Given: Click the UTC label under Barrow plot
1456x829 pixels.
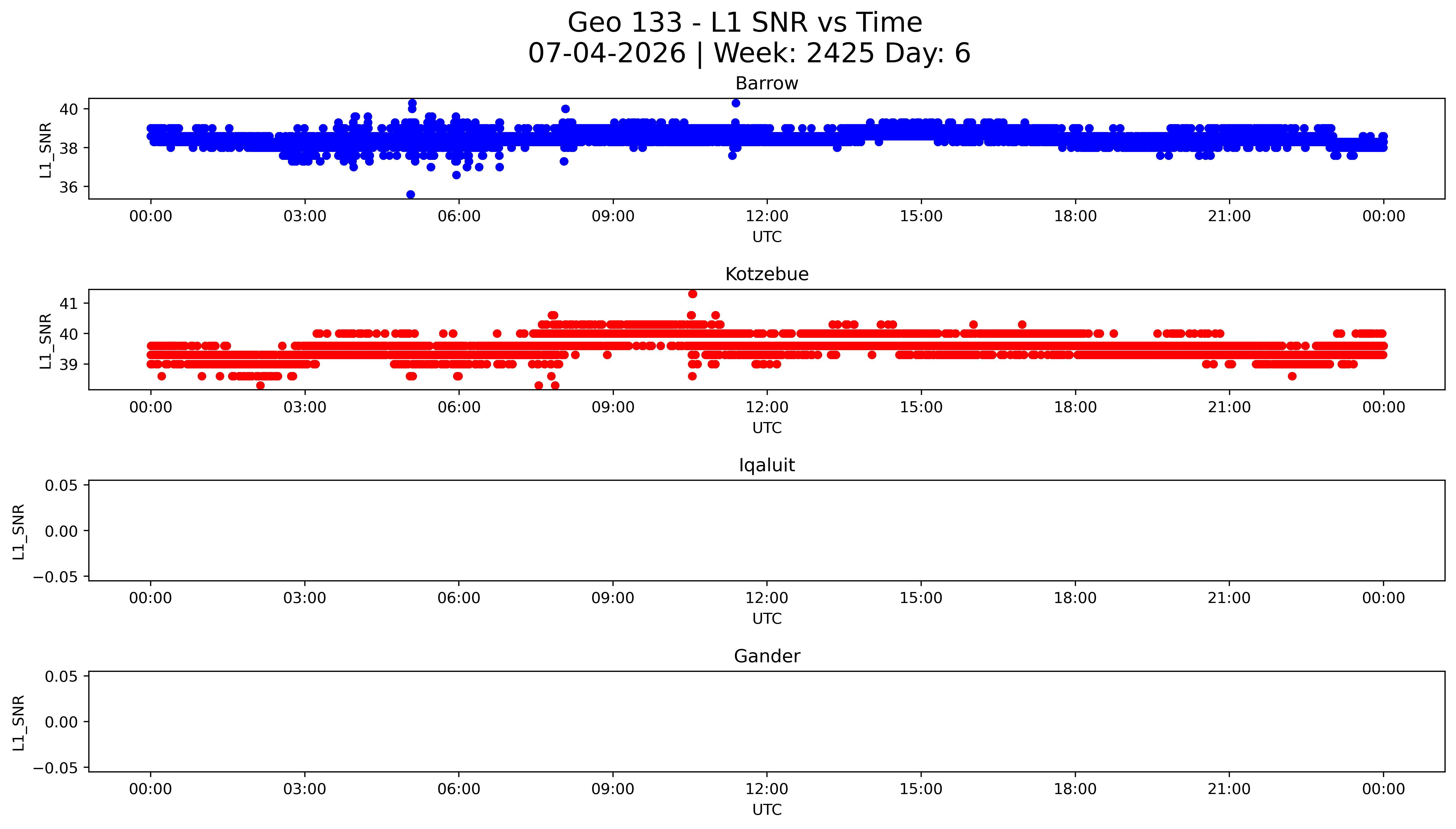Looking at the screenshot, I should (x=766, y=237).
